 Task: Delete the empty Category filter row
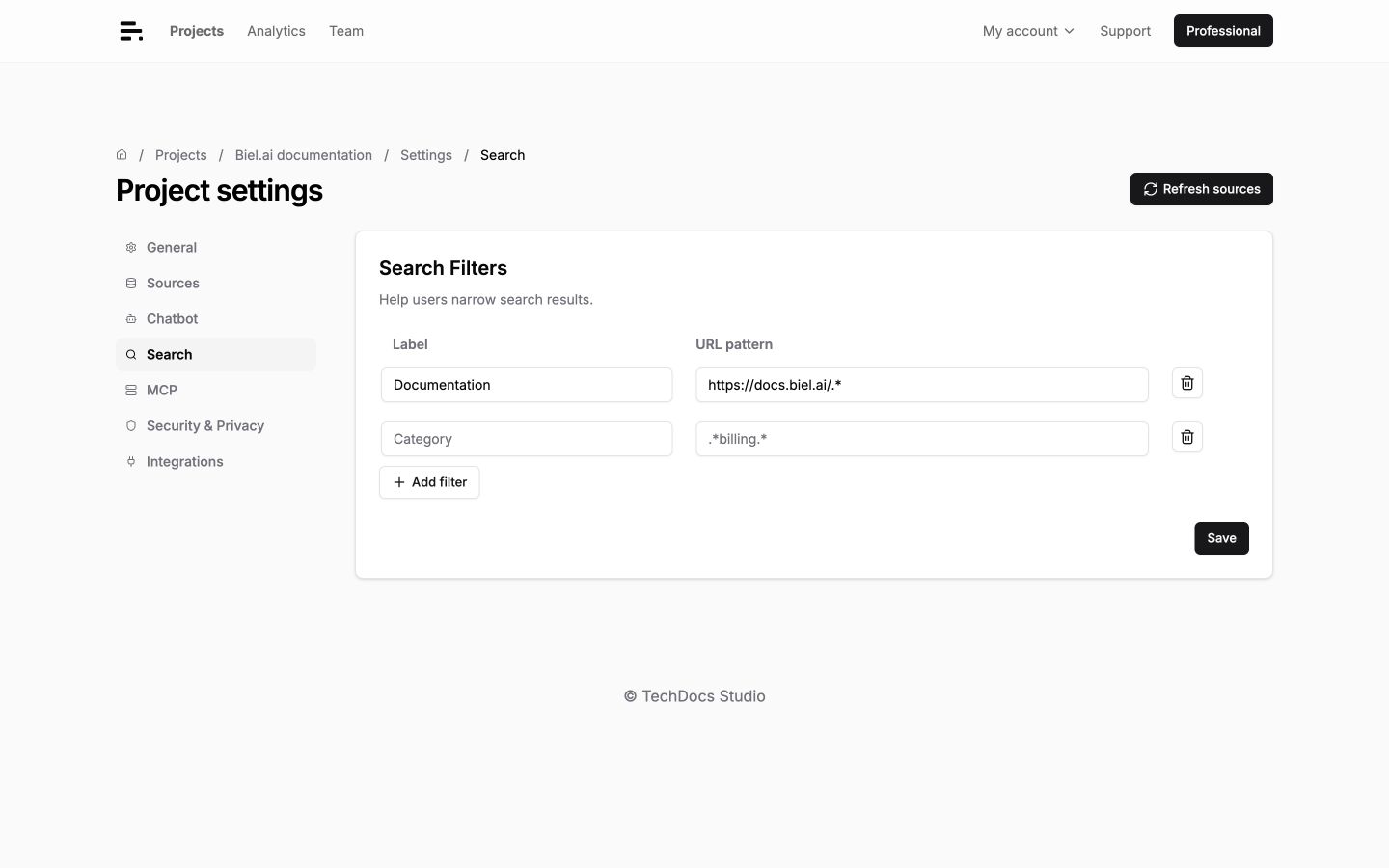[x=1187, y=437]
